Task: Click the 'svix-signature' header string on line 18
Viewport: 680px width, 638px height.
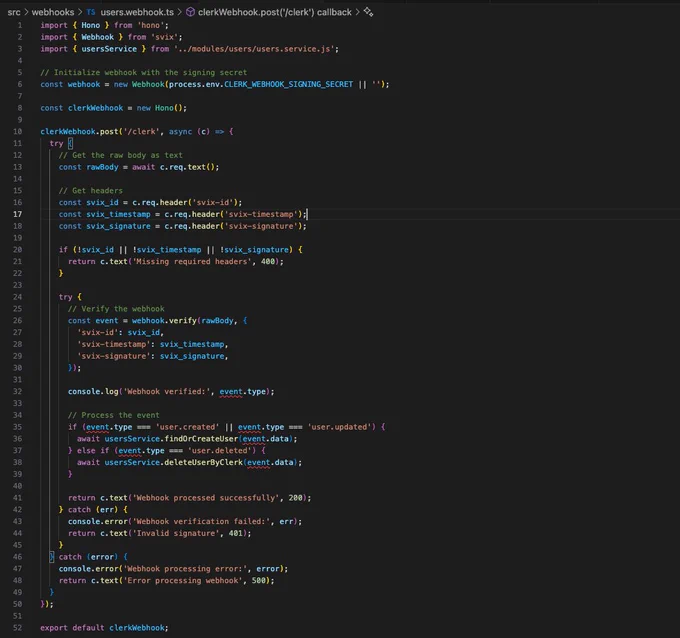Action: click(261, 226)
